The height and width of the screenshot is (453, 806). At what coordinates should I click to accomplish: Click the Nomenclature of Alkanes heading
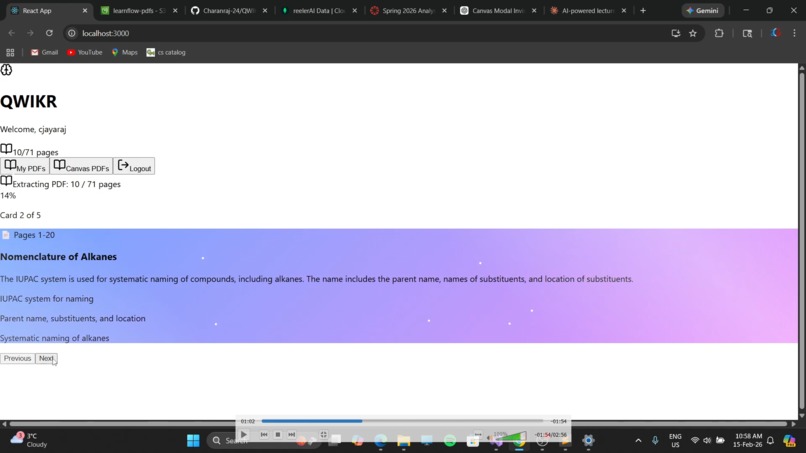[x=59, y=257]
